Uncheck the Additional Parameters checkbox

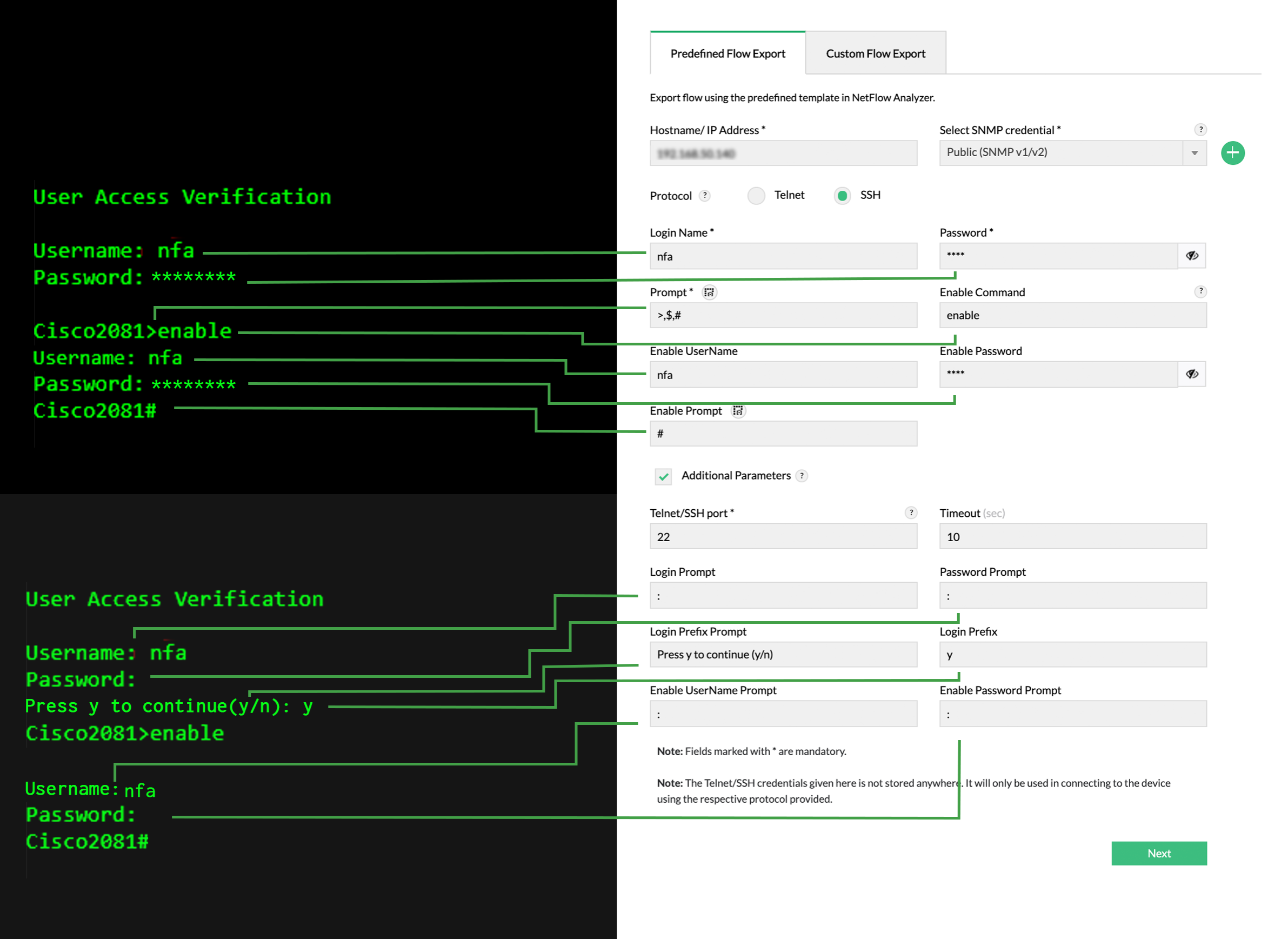click(x=663, y=476)
